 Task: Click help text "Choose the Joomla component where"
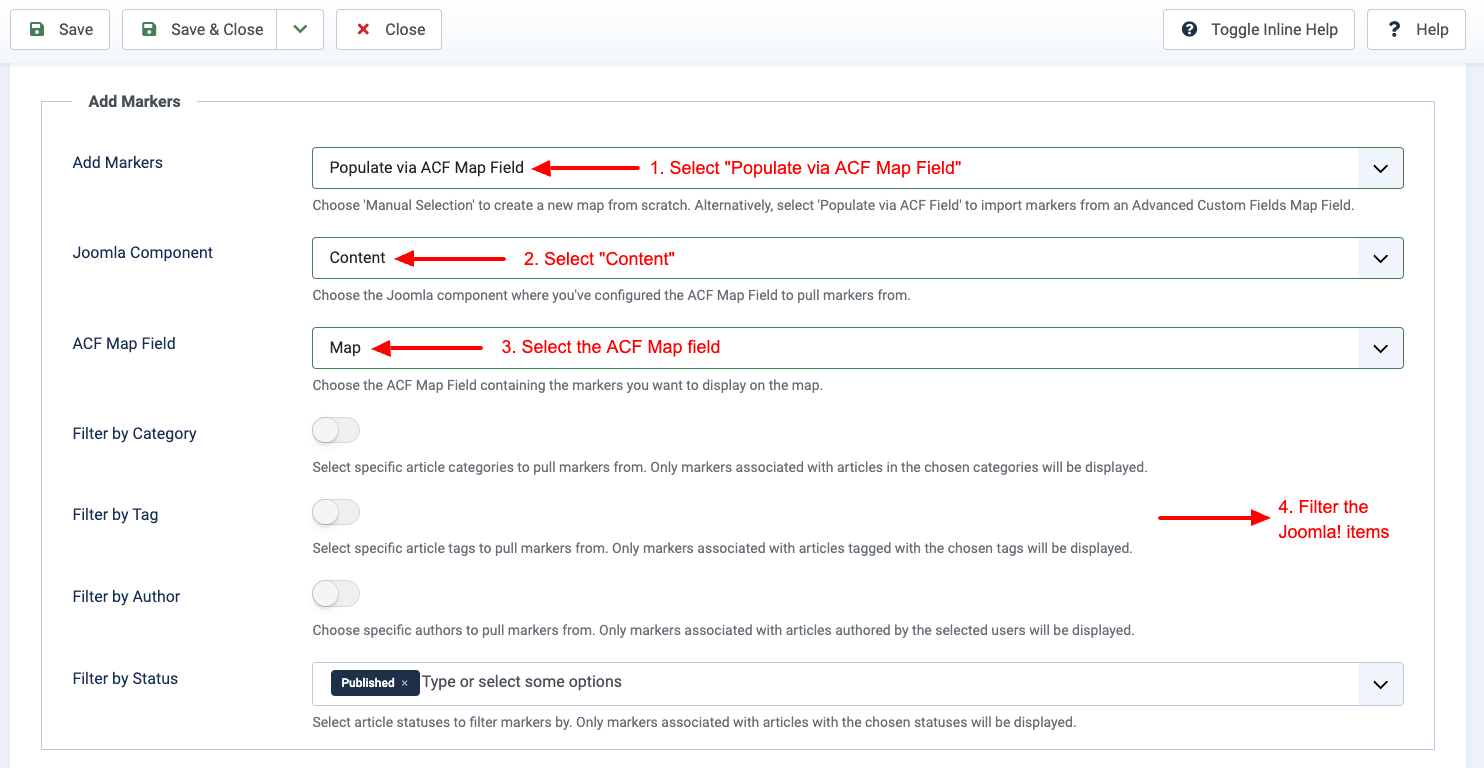[x=611, y=295]
